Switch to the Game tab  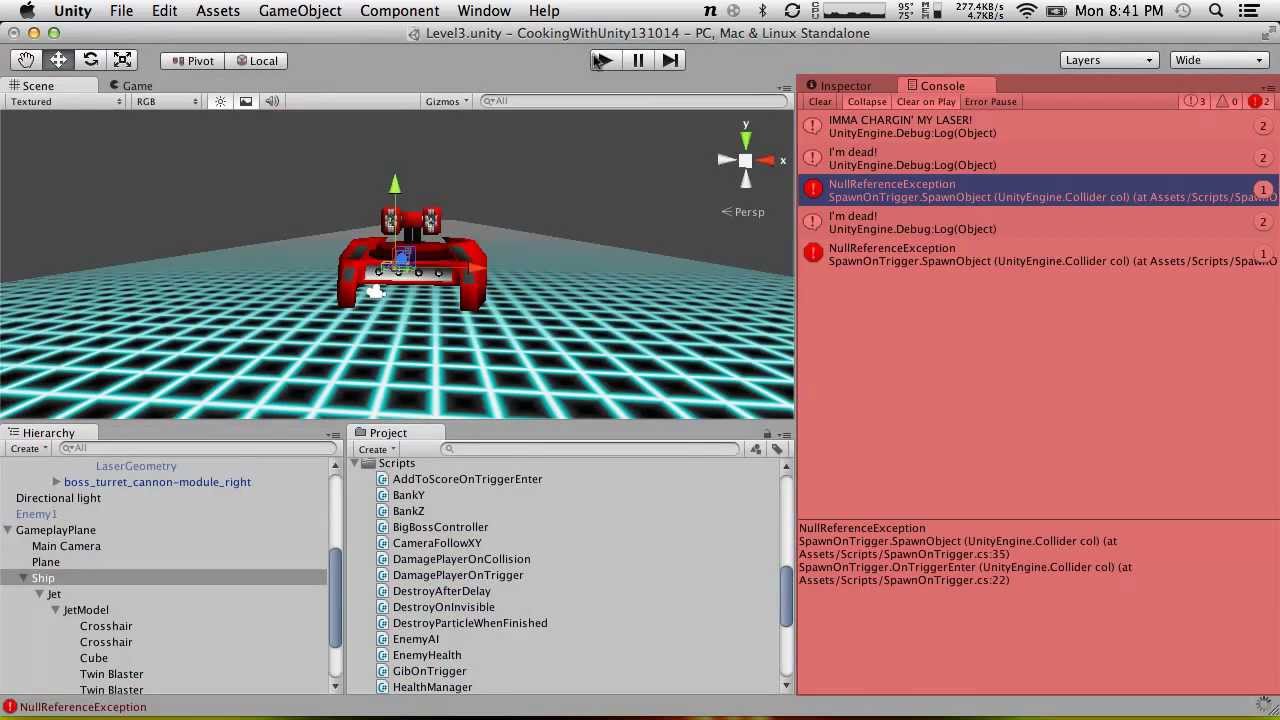131,86
